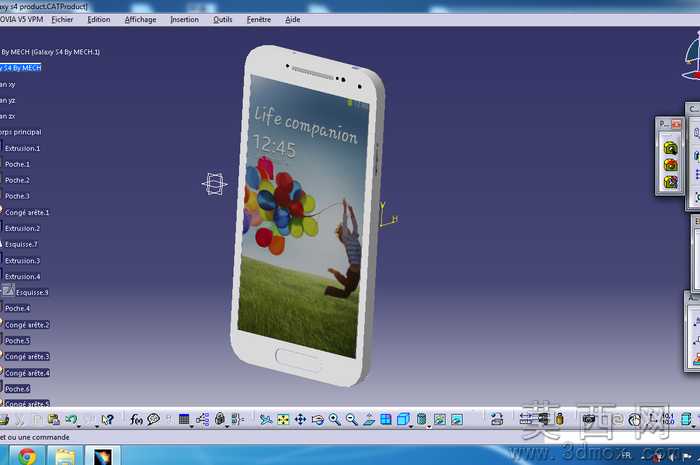The height and width of the screenshot is (465, 700).
Task: Select Congé arête.3 feature
Action: [x=27, y=357]
